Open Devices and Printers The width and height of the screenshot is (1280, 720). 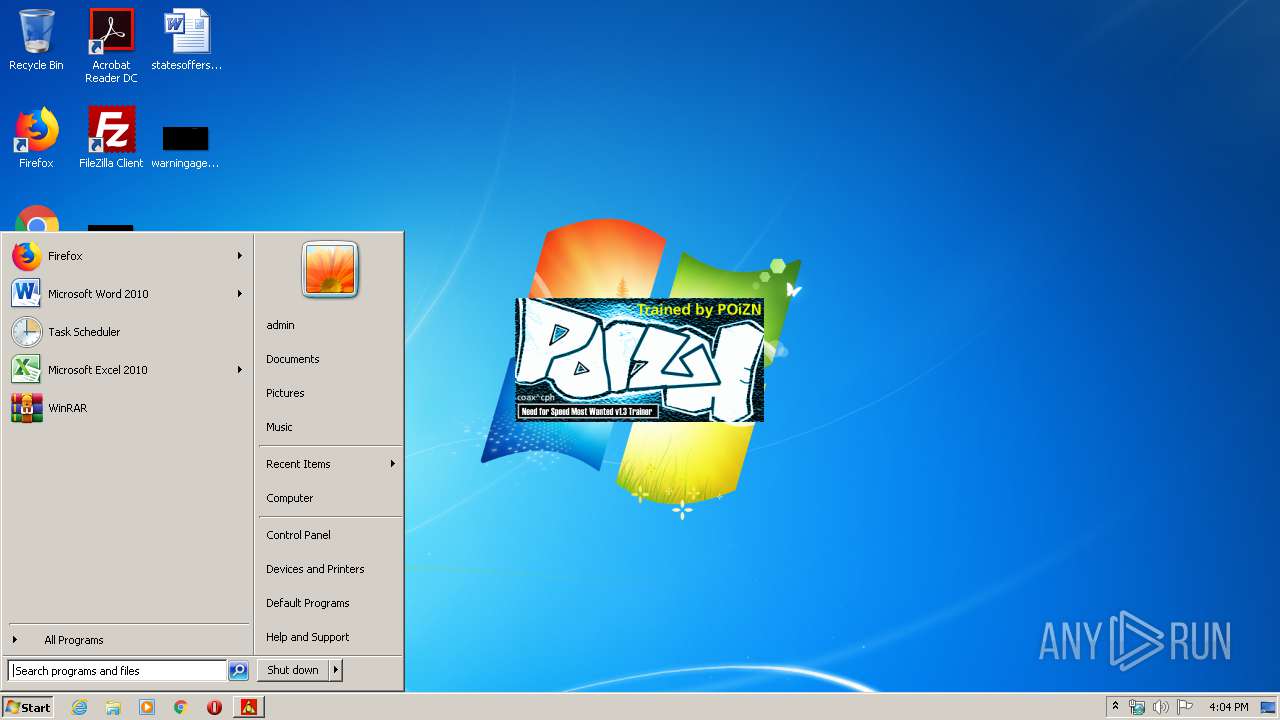[x=315, y=569]
